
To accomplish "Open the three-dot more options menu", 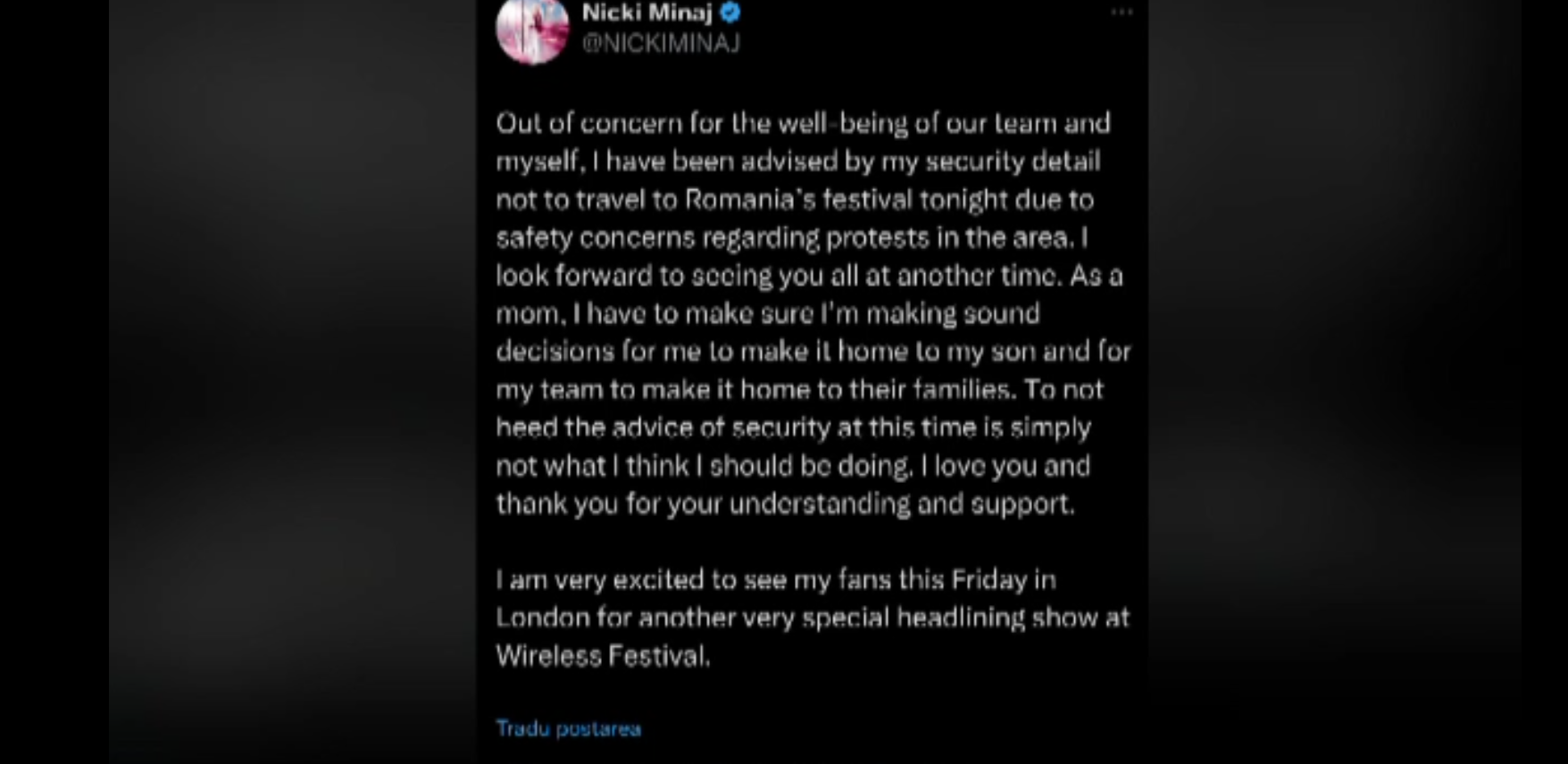I will click(1122, 12).
